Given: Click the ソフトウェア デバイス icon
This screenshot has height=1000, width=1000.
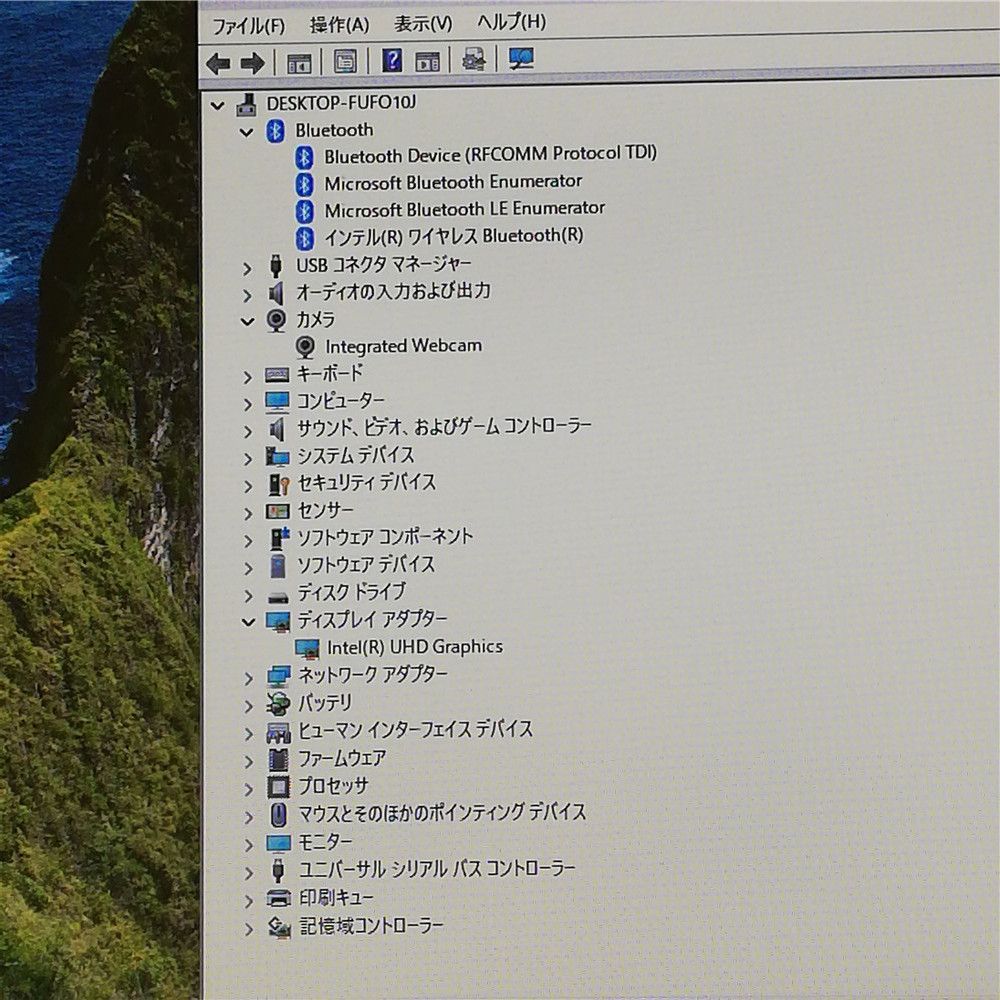Looking at the screenshot, I should [x=277, y=566].
